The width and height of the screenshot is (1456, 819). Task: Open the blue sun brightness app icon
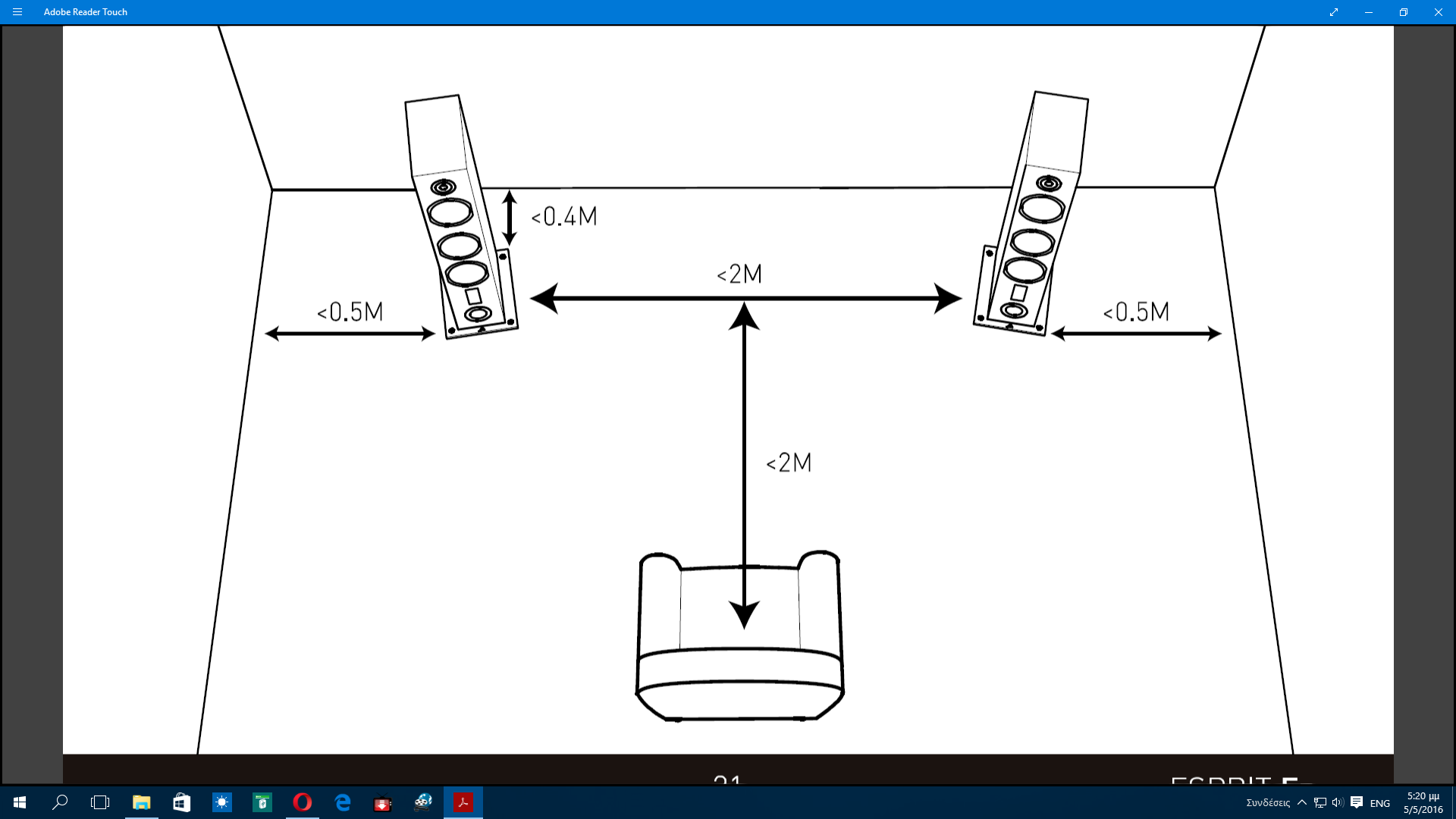pyautogui.click(x=221, y=802)
